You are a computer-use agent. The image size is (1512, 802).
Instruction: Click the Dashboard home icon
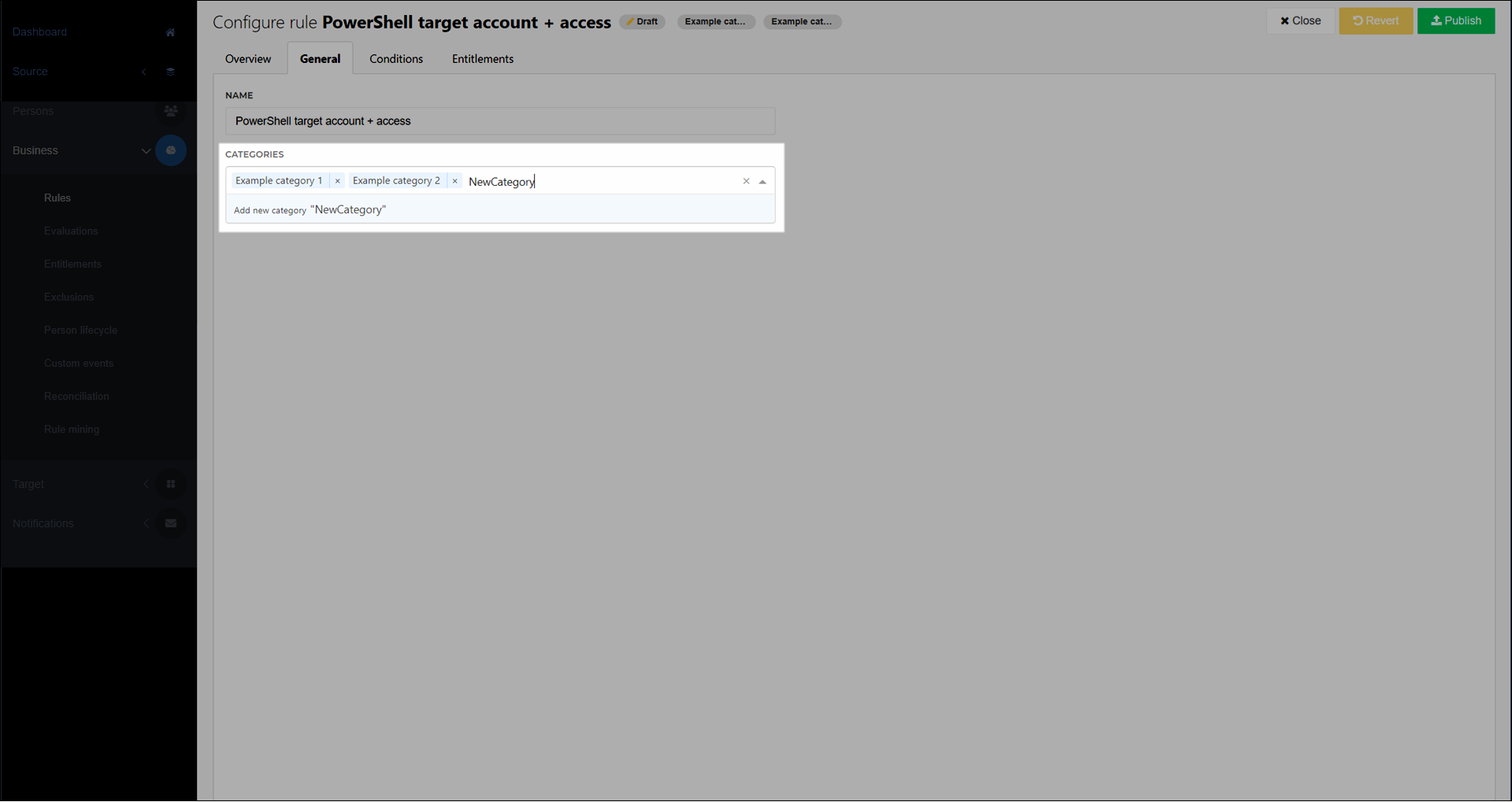(x=170, y=32)
